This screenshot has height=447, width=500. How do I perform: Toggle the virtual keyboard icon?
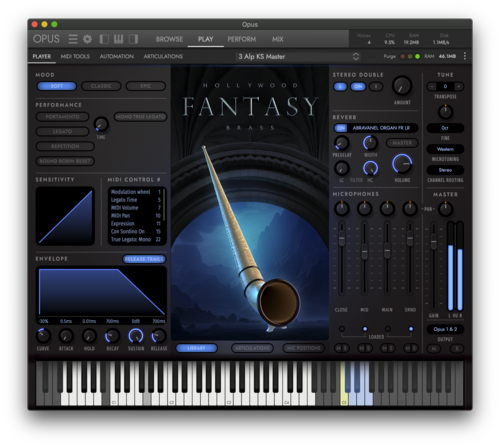coord(118,39)
